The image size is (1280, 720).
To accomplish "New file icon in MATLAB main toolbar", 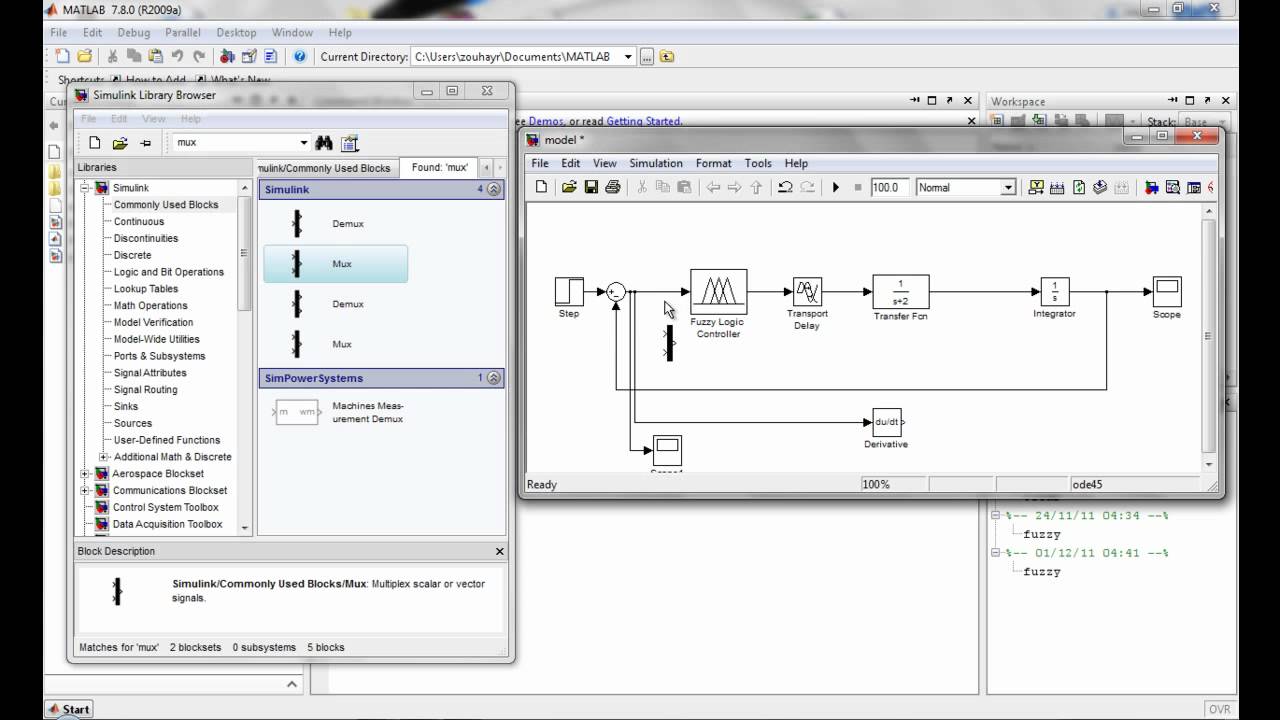I will point(62,57).
